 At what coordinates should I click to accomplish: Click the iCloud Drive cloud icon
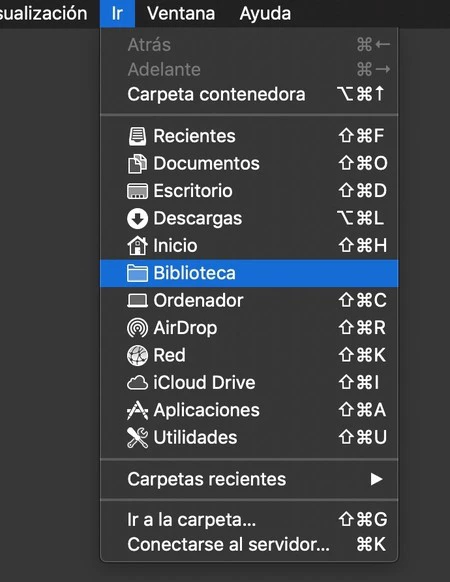point(137,383)
